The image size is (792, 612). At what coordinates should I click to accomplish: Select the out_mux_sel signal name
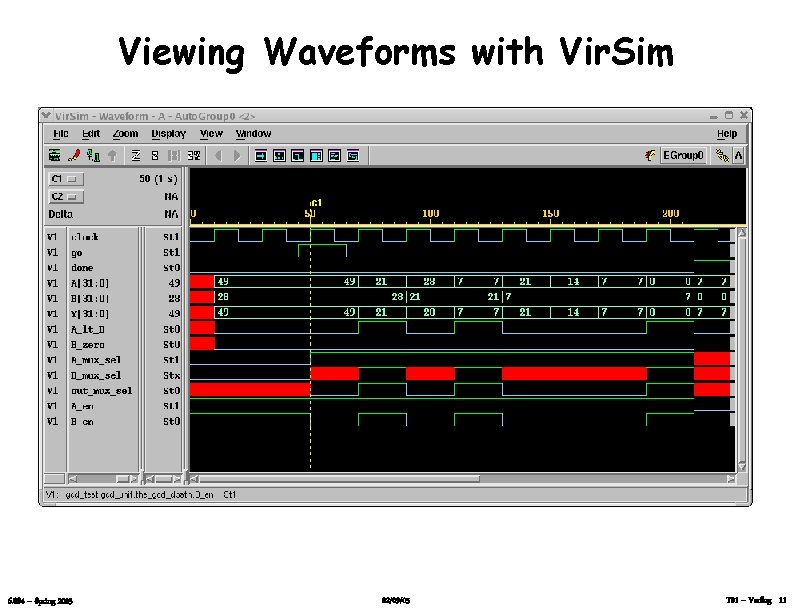tap(102, 391)
